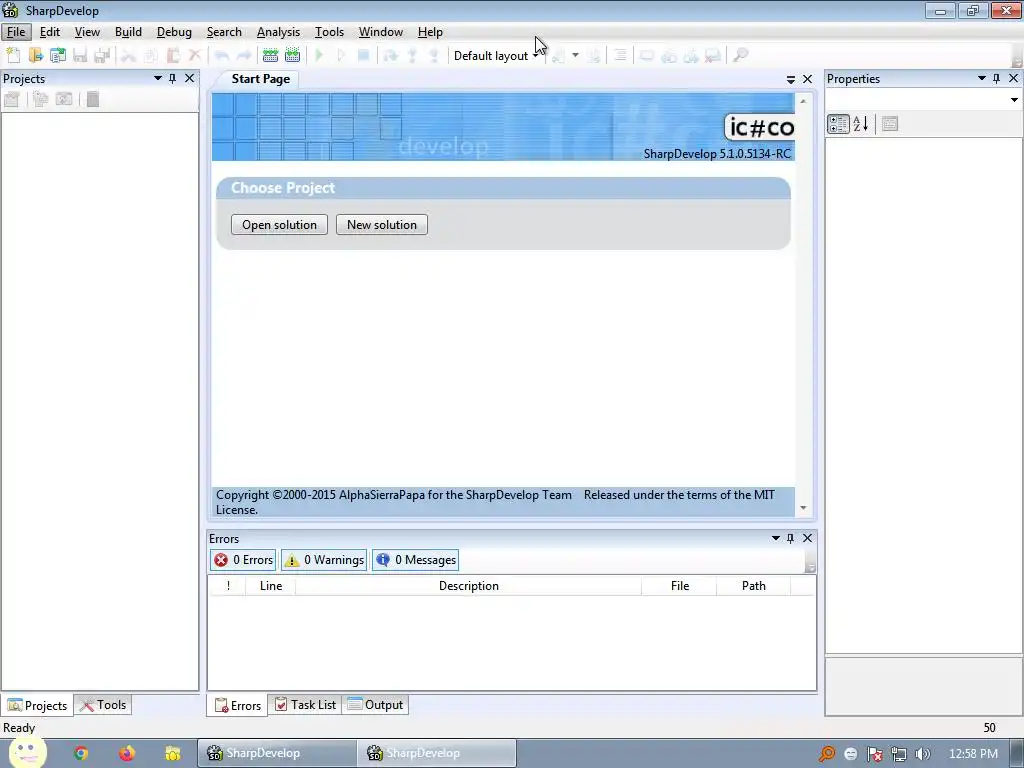Image resolution: width=1024 pixels, height=768 pixels.
Task: Click the Rebuild Solution toolbar icon
Action: pos(293,56)
